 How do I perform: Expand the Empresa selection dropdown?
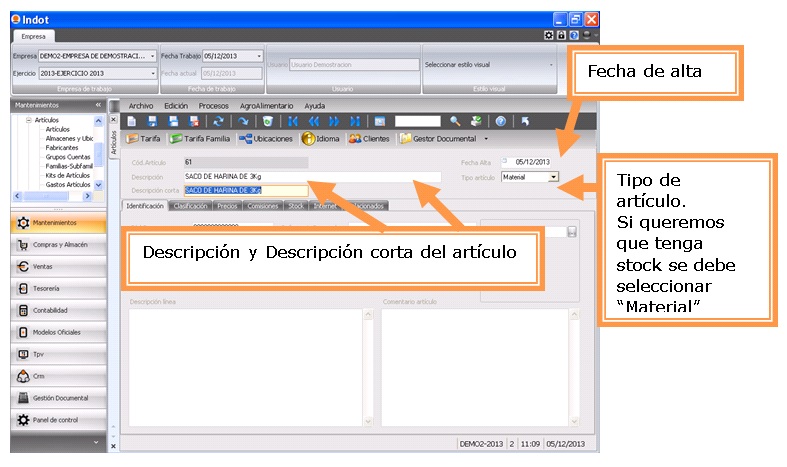click(153, 56)
